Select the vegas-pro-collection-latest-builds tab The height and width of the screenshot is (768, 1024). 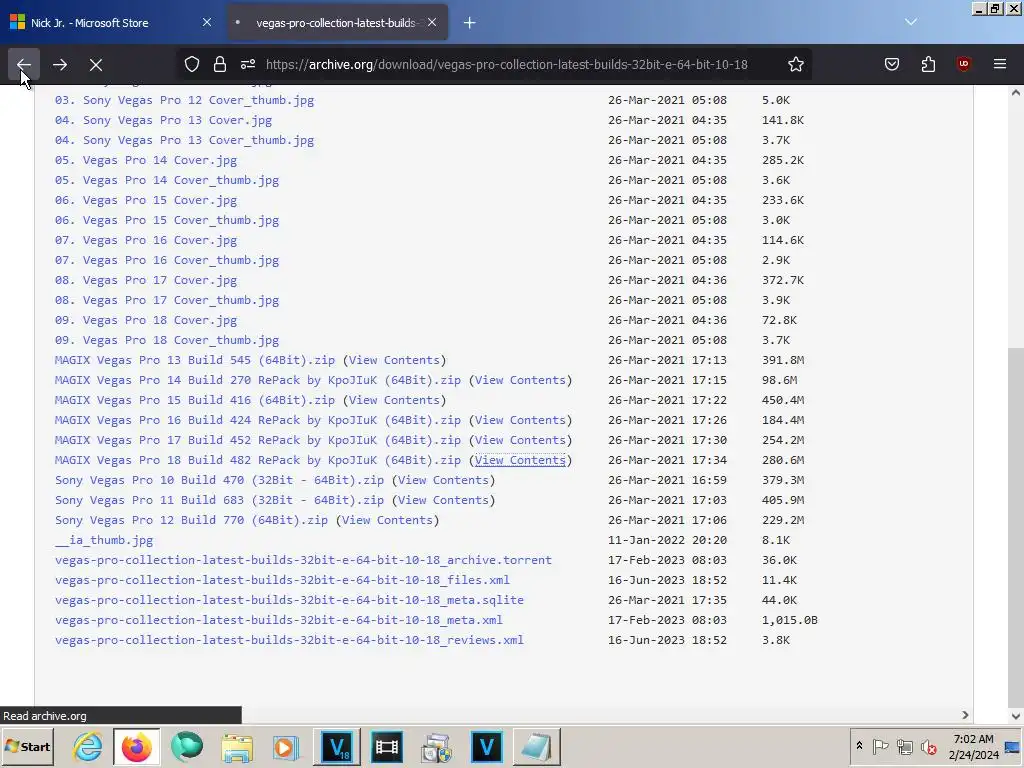point(336,23)
